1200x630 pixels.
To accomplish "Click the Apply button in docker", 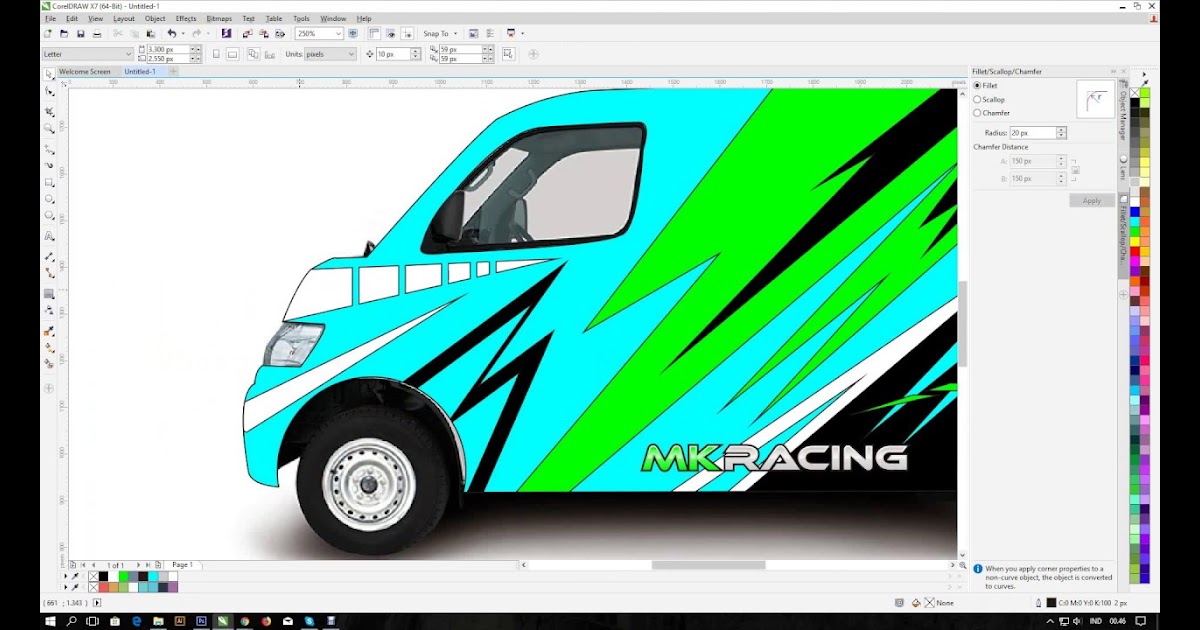I will click(1092, 200).
